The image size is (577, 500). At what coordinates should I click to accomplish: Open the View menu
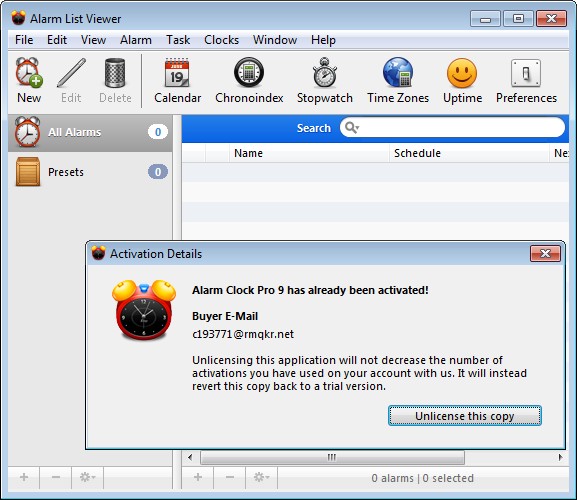(x=93, y=40)
